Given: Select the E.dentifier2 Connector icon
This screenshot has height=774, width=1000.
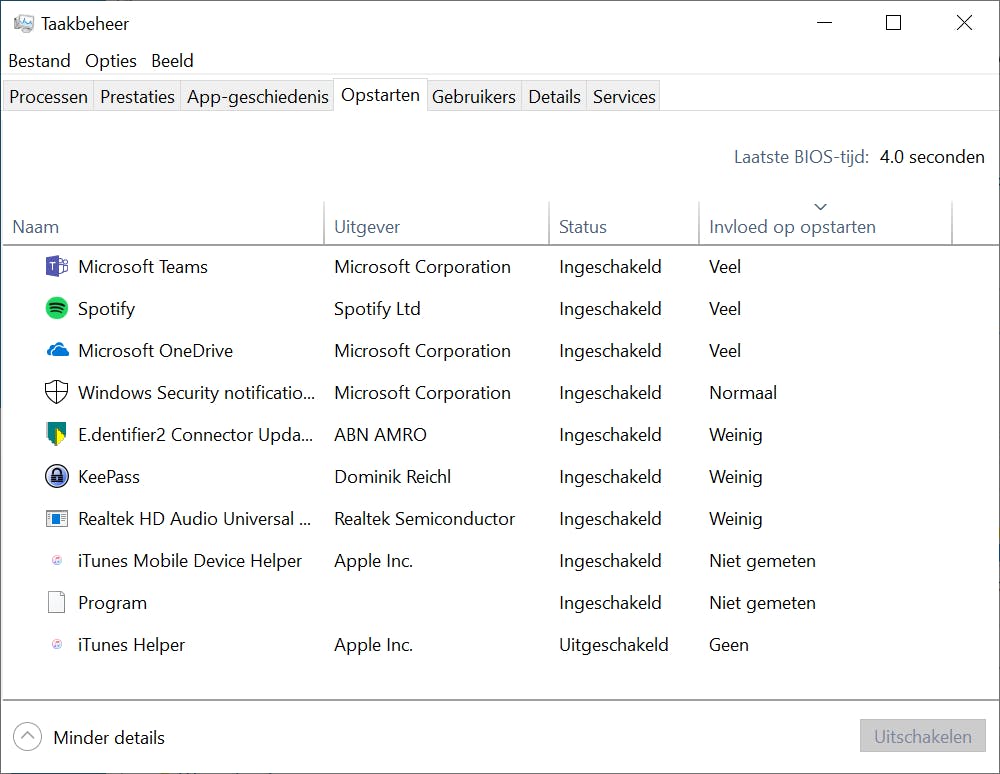Looking at the screenshot, I should point(57,435).
